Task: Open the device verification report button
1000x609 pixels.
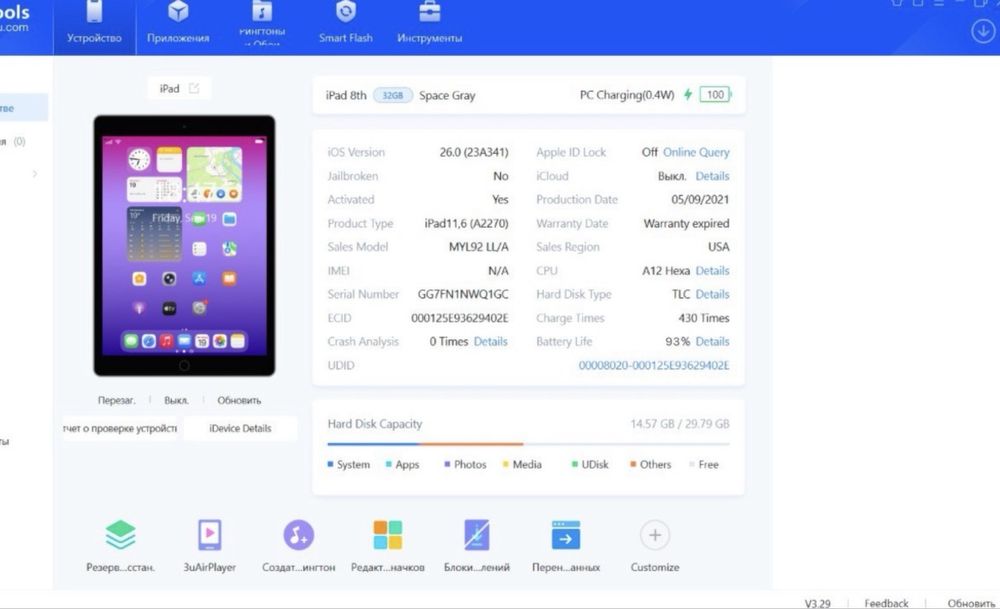Action: (x=120, y=429)
